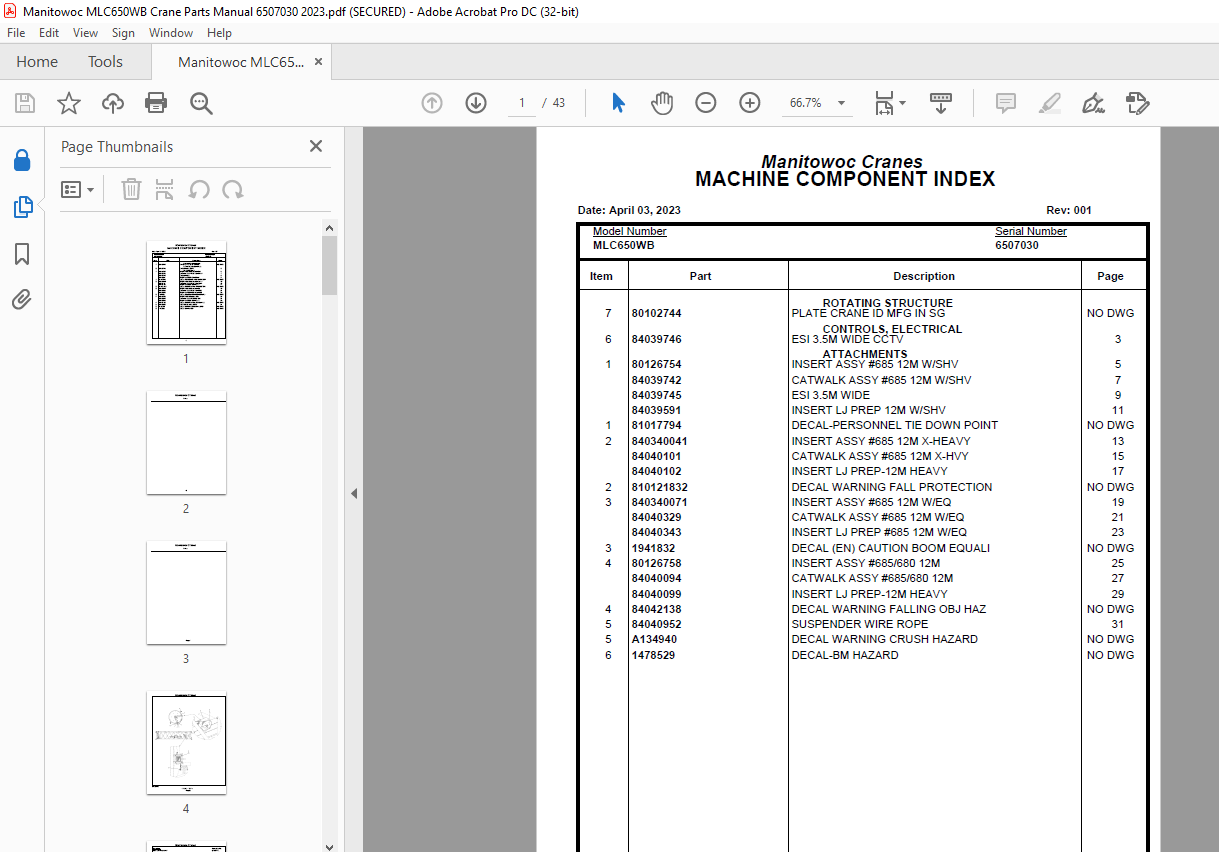
Task: Open the Sign document pen tool
Action: [1093, 103]
